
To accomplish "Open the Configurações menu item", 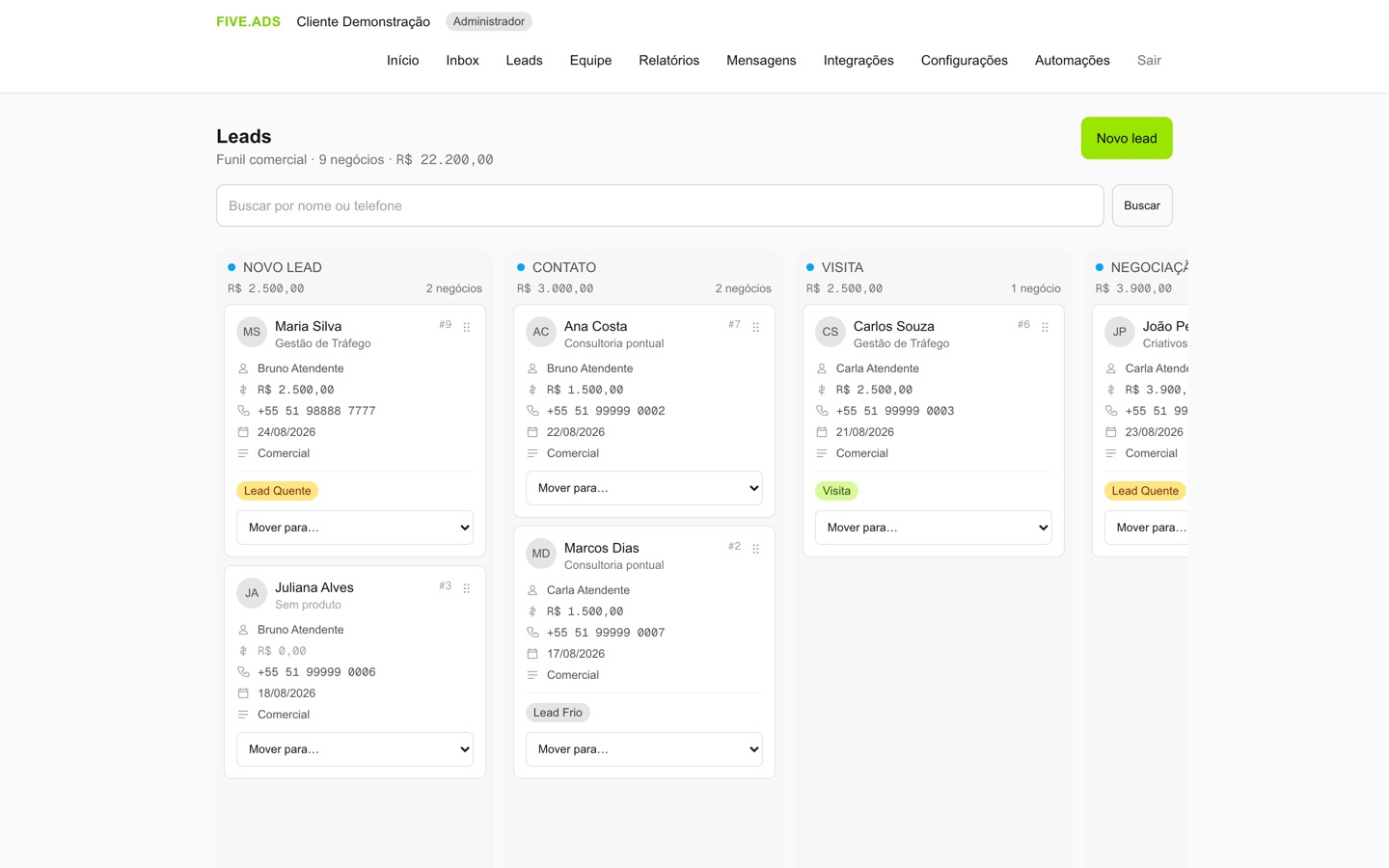I will click(x=965, y=60).
